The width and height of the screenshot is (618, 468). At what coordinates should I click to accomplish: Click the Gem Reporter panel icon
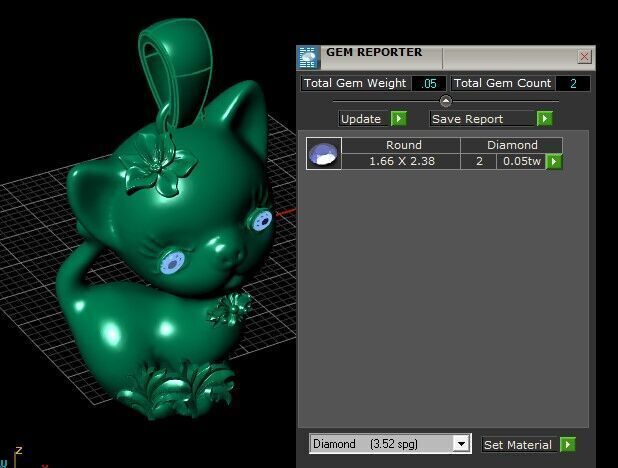(x=308, y=58)
